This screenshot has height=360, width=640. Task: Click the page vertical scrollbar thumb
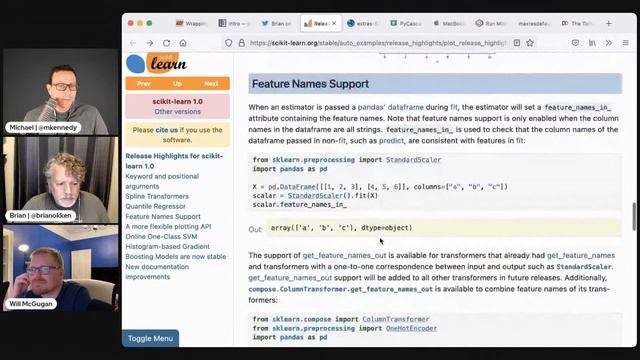634,216
